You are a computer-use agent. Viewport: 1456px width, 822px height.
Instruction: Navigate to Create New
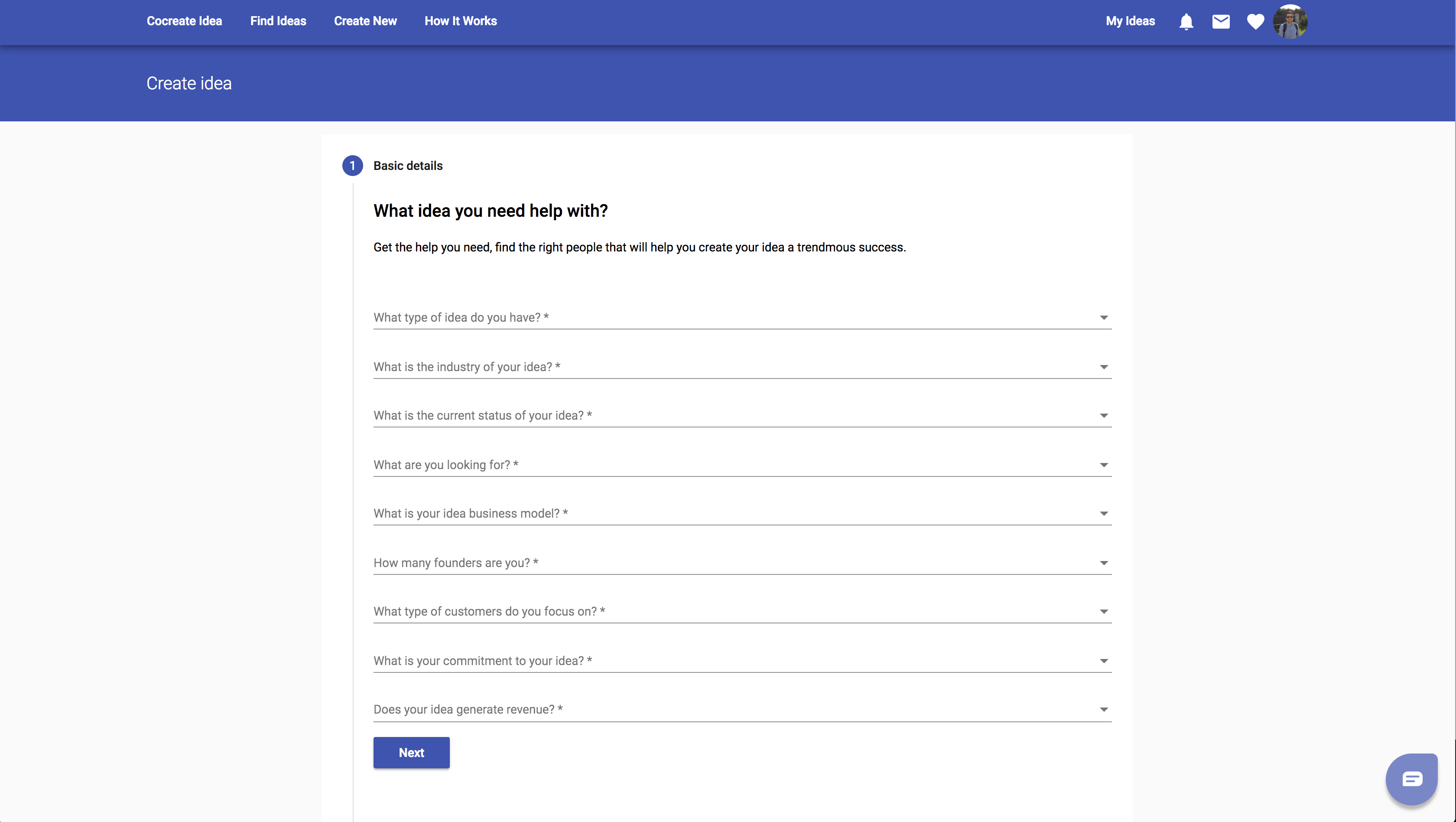coord(365,21)
